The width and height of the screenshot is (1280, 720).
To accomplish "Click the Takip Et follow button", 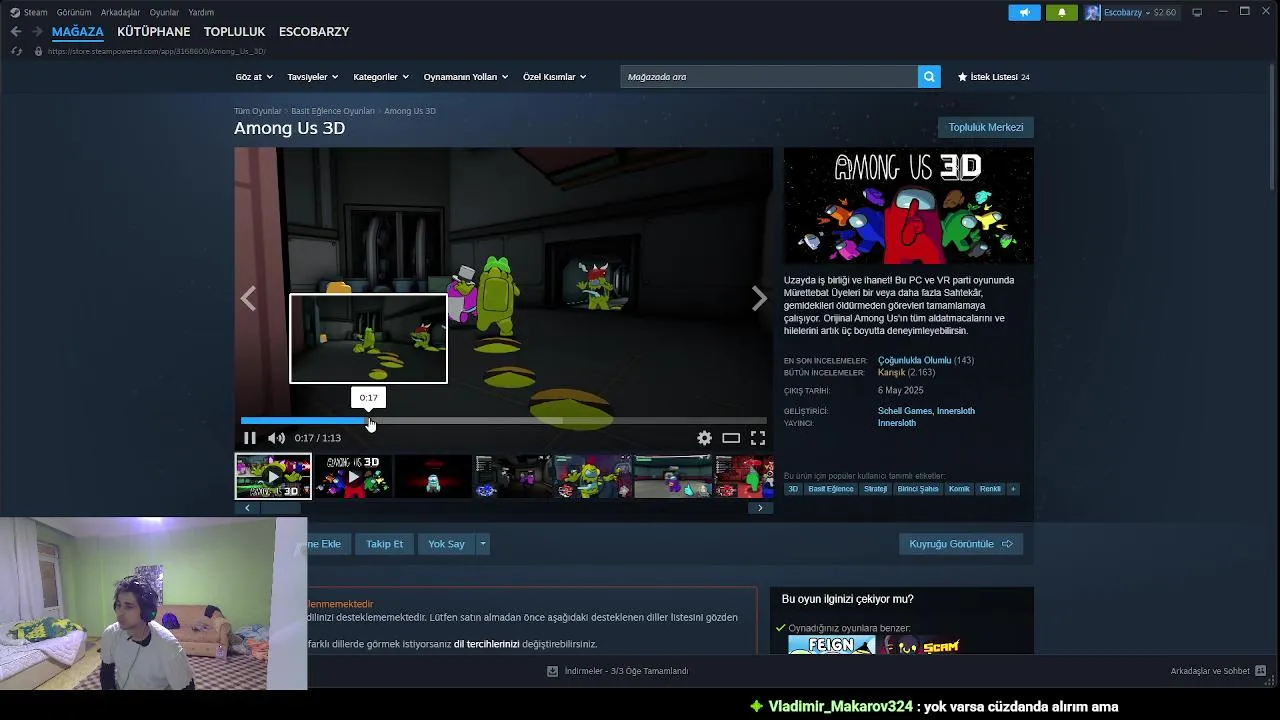I will coord(384,544).
